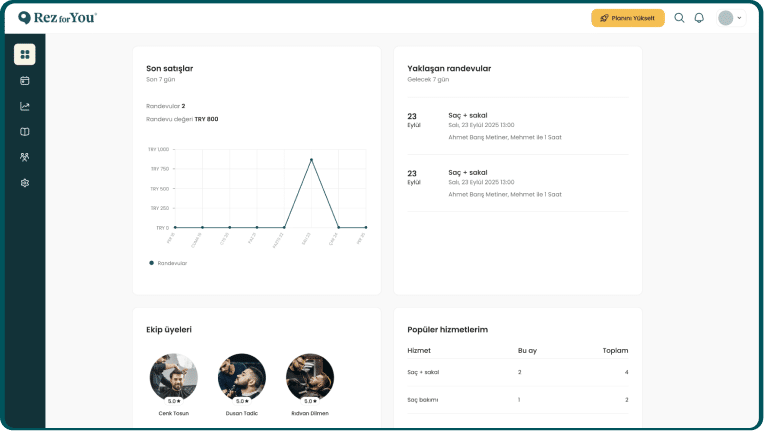Select Rıdvan Dilmen's profile photo
The image size is (764, 431).
(309, 377)
